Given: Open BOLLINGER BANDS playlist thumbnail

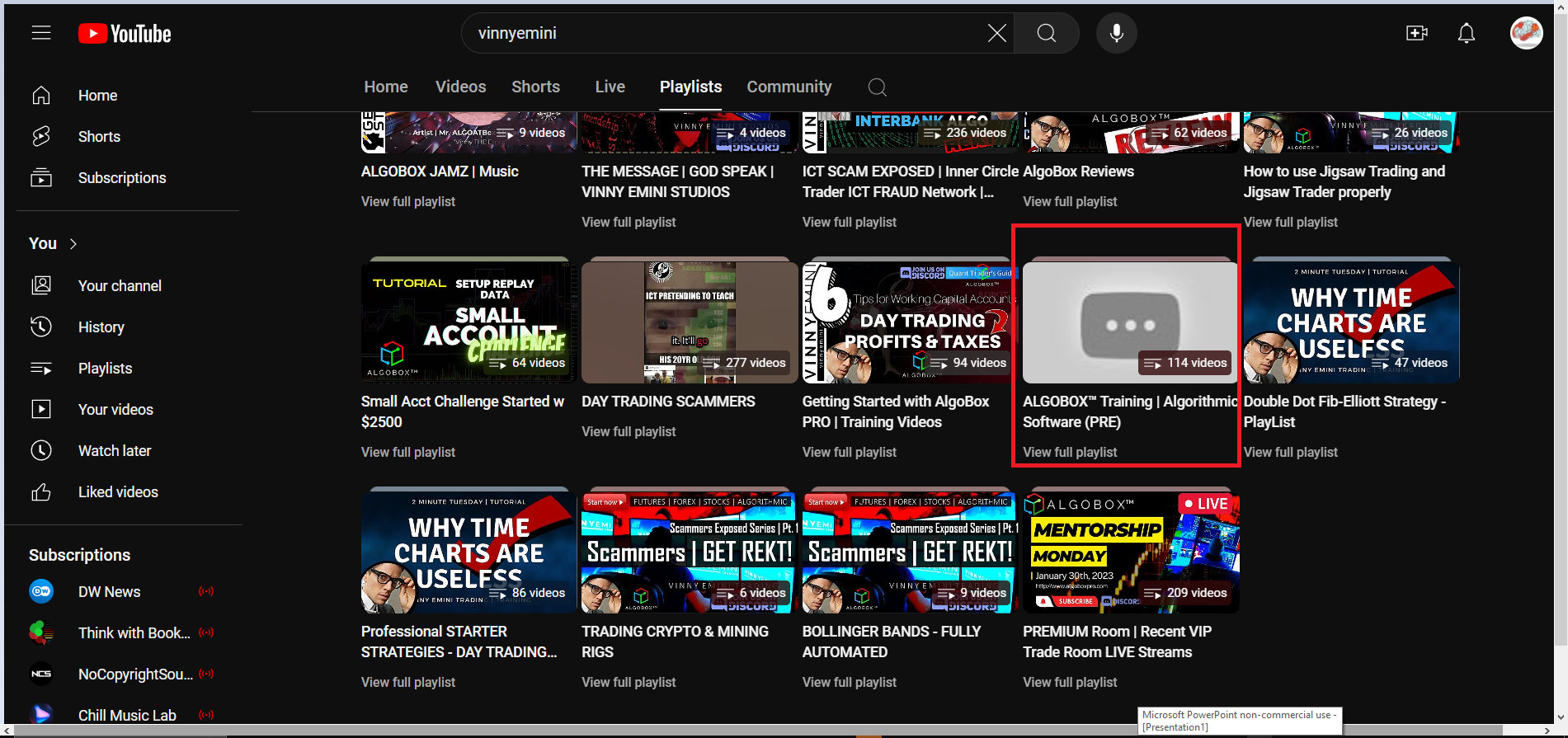Looking at the screenshot, I should (x=910, y=552).
